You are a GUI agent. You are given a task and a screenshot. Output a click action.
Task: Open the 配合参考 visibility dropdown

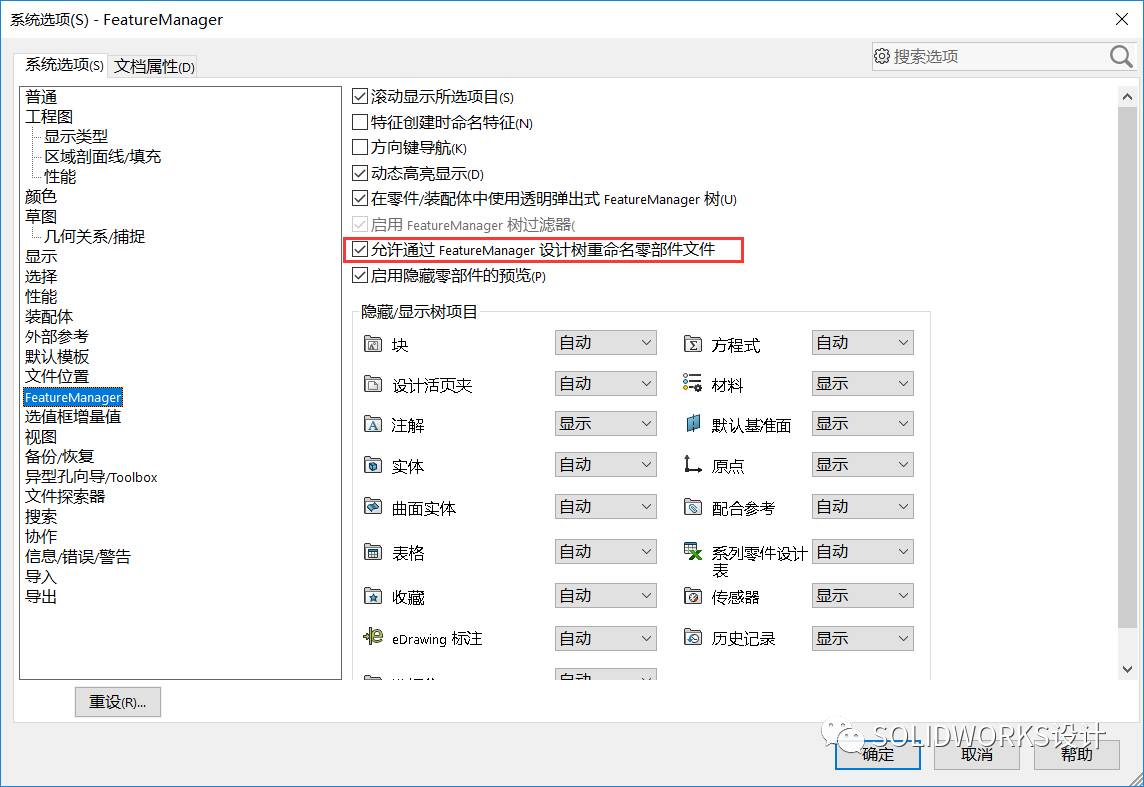point(862,507)
